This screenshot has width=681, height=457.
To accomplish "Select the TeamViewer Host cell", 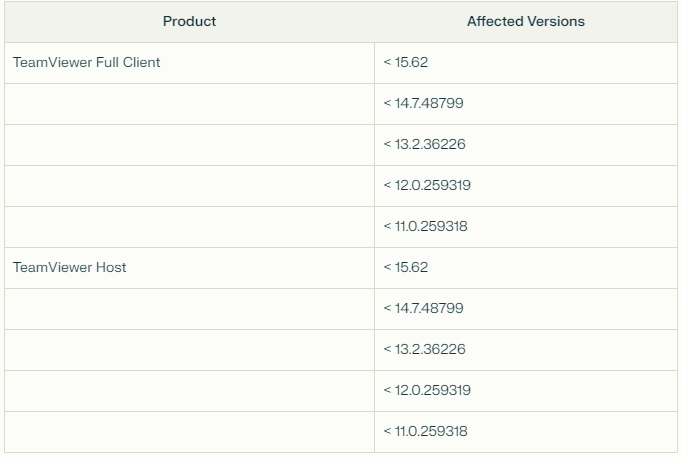I will tap(189, 268).
